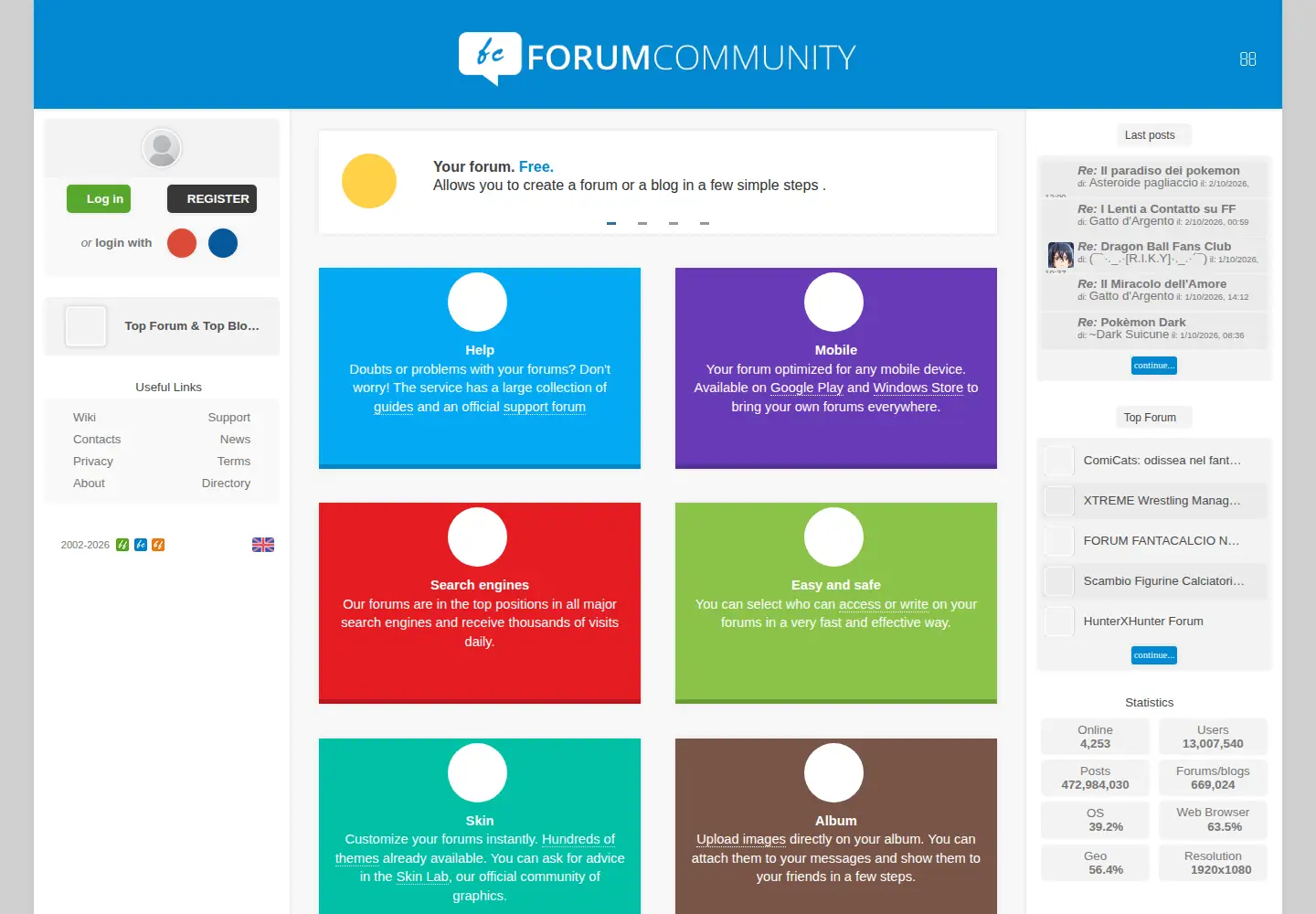Click the circle icon above Search engines

pos(477,537)
